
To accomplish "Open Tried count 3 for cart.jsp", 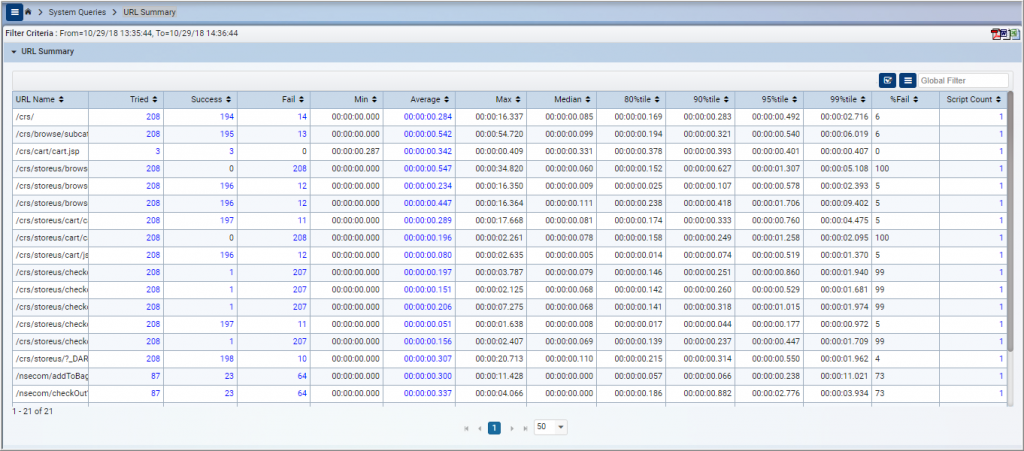I will coord(157,151).
